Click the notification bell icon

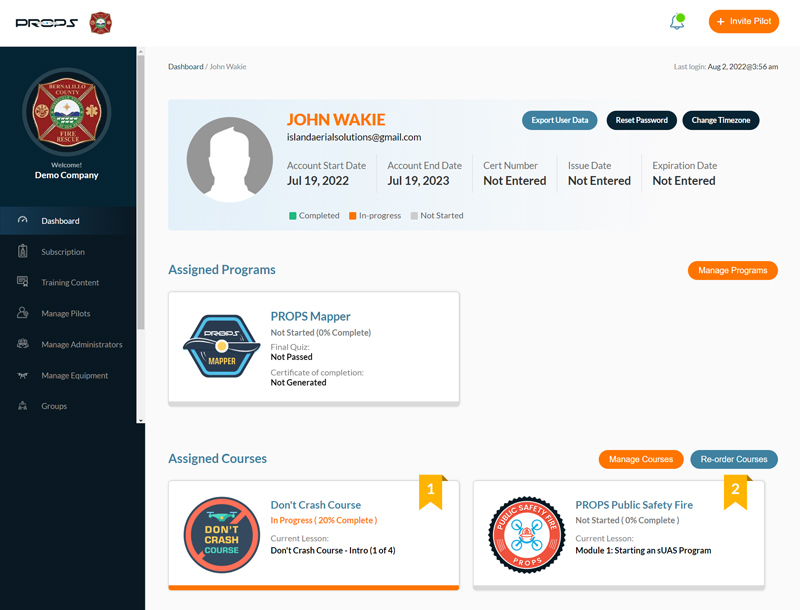click(677, 22)
